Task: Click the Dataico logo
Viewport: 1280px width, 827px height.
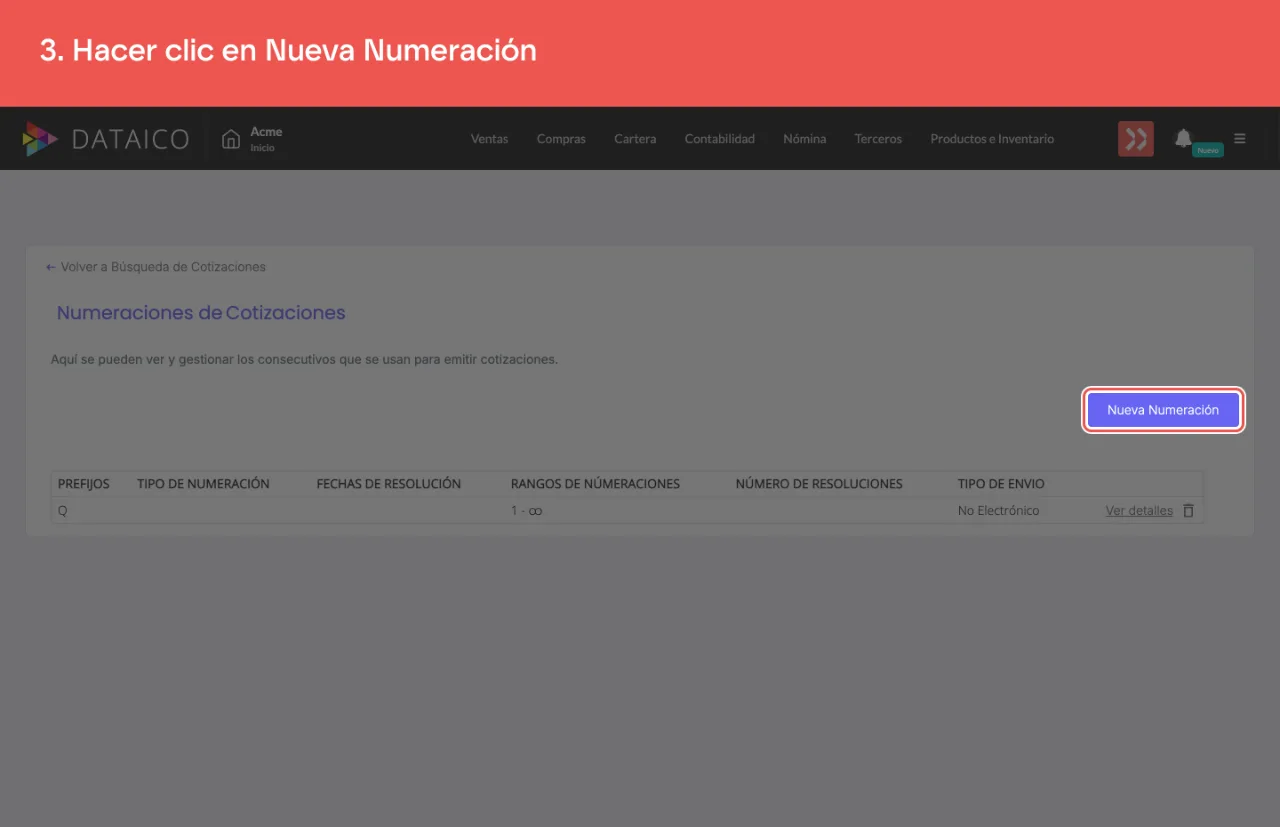Action: point(106,139)
